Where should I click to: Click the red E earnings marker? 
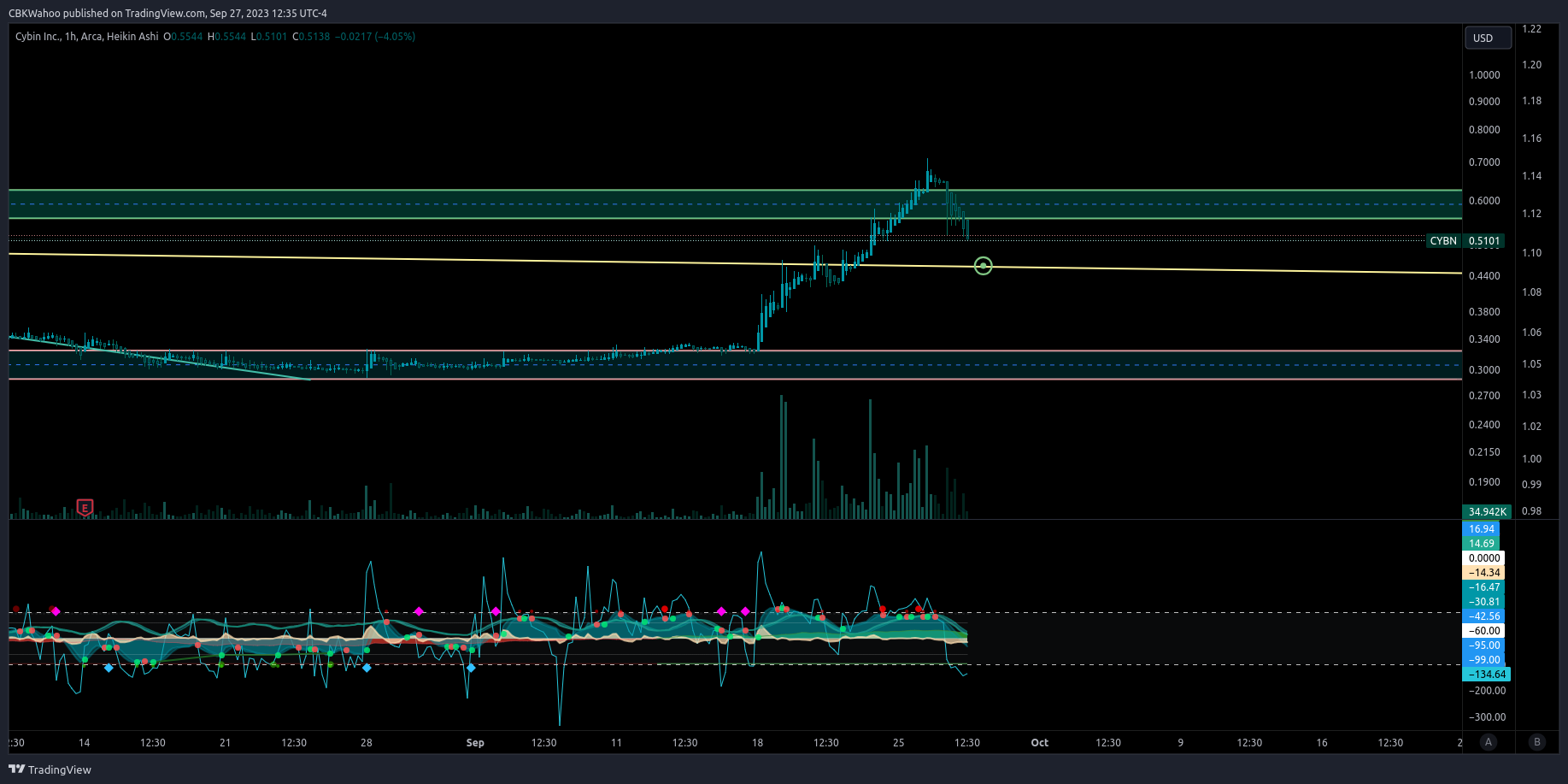pos(85,508)
